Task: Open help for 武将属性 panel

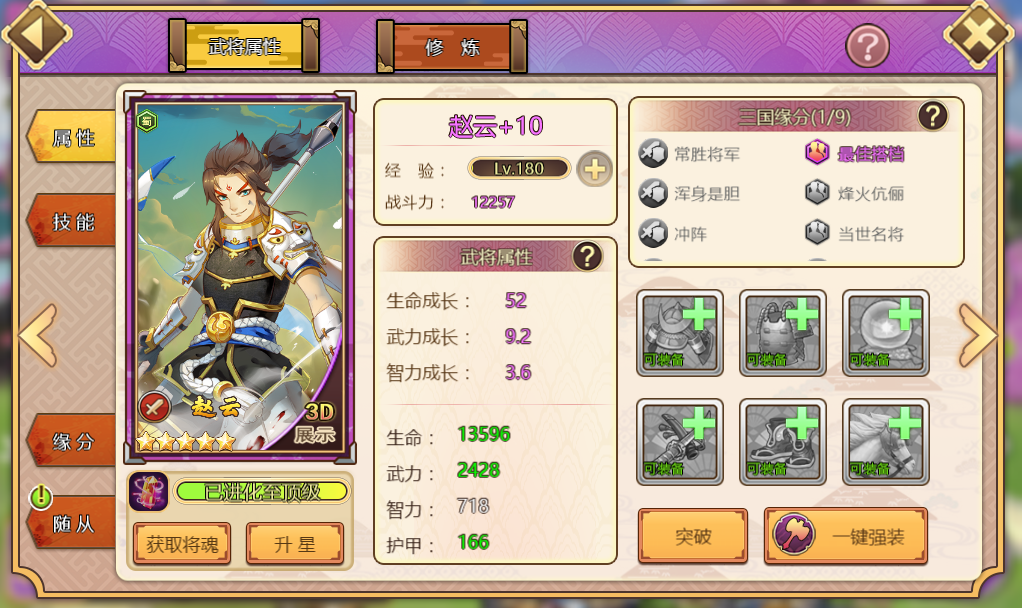Action: coord(587,256)
